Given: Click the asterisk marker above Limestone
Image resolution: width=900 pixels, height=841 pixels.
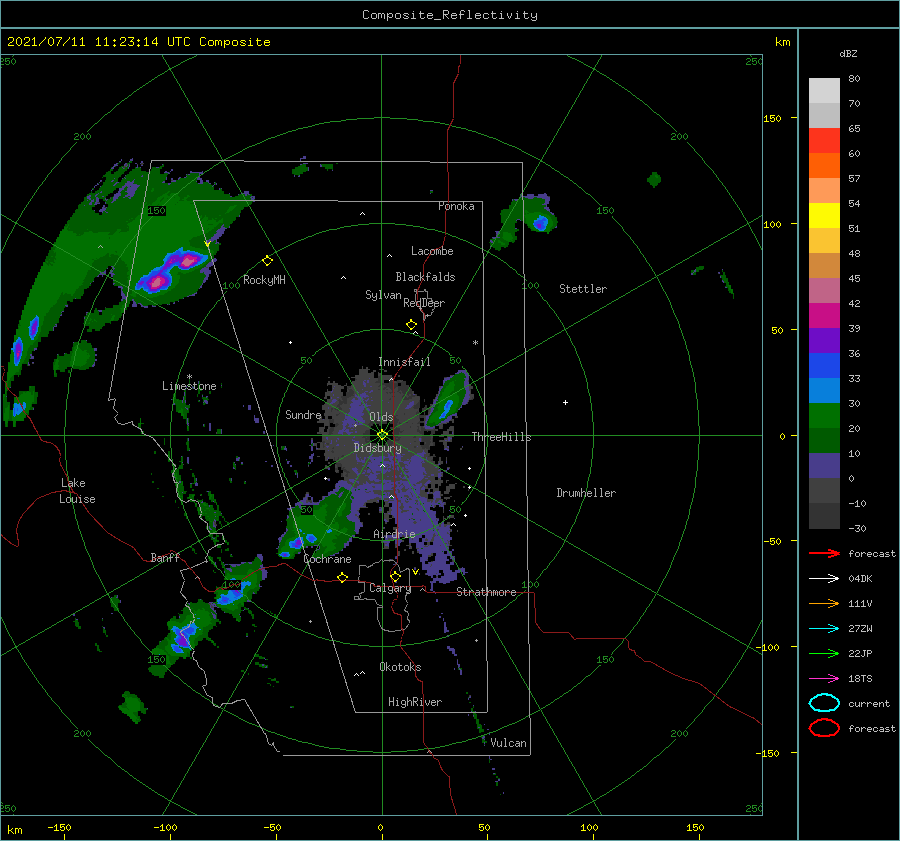Looking at the screenshot, I should coord(189,377).
